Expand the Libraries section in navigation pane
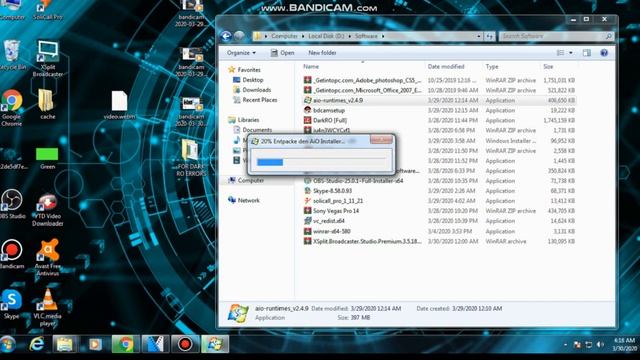The height and width of the screenshot is (360, 640). (x=244, y=120)
